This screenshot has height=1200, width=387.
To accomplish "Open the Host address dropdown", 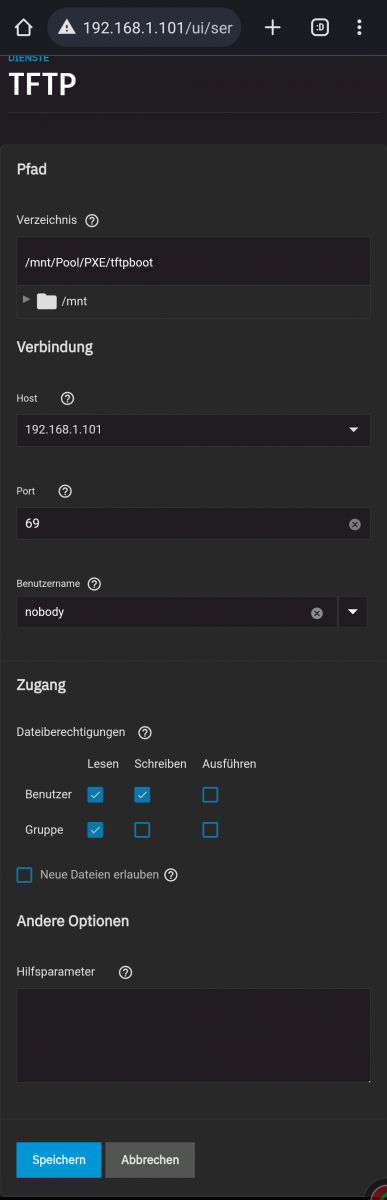I will (194, 430).
